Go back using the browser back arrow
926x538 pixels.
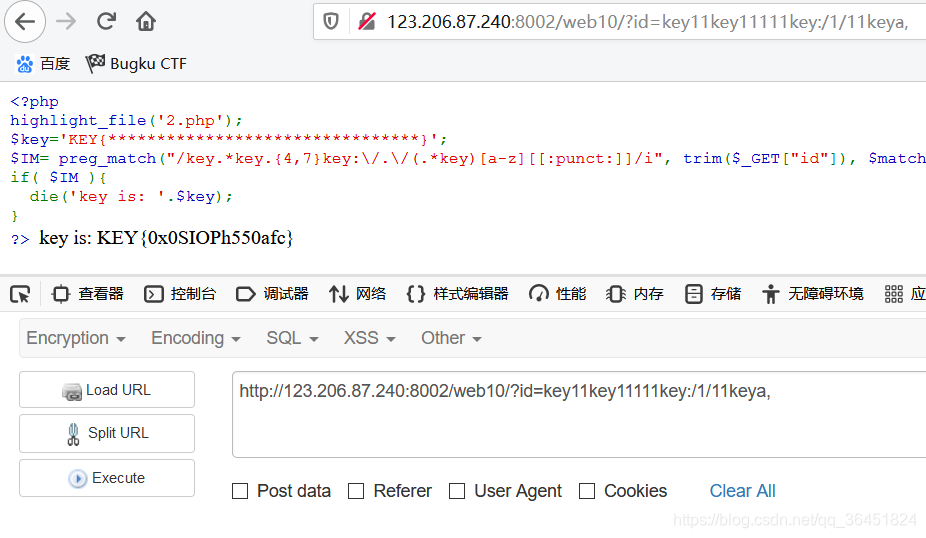pyautogui.click(x=25, y=22)
